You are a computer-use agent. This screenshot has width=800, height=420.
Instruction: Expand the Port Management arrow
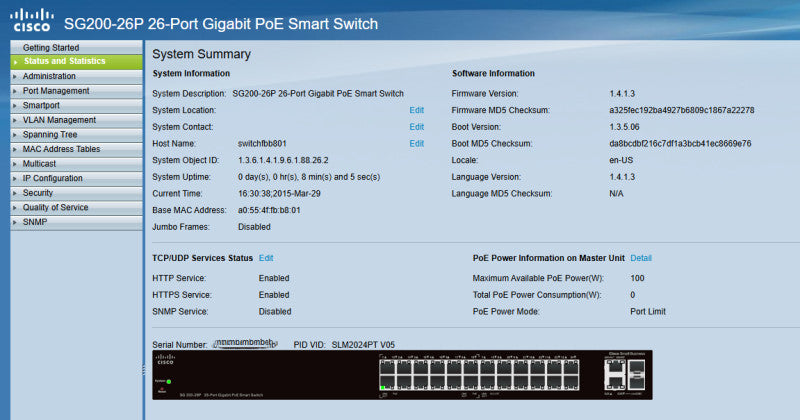coord(15,91)
